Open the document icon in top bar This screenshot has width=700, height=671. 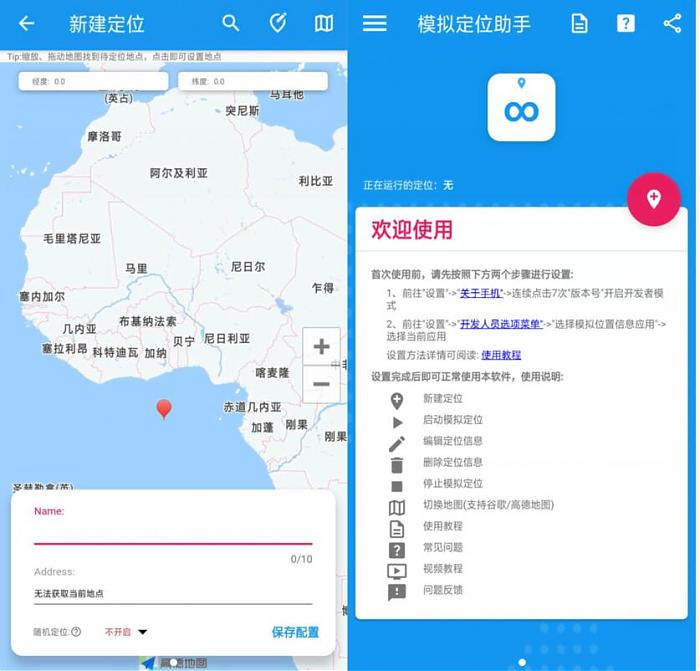point(579,23)
